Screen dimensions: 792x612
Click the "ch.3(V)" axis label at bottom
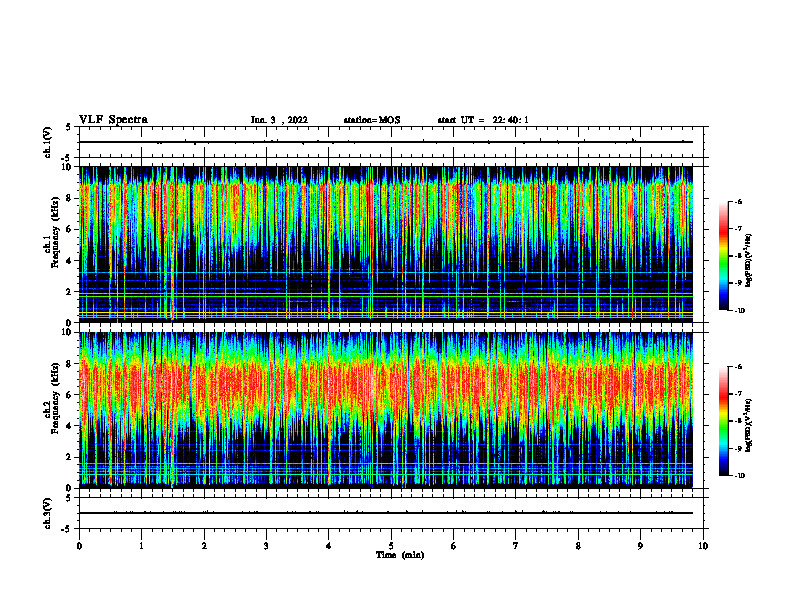48,513
